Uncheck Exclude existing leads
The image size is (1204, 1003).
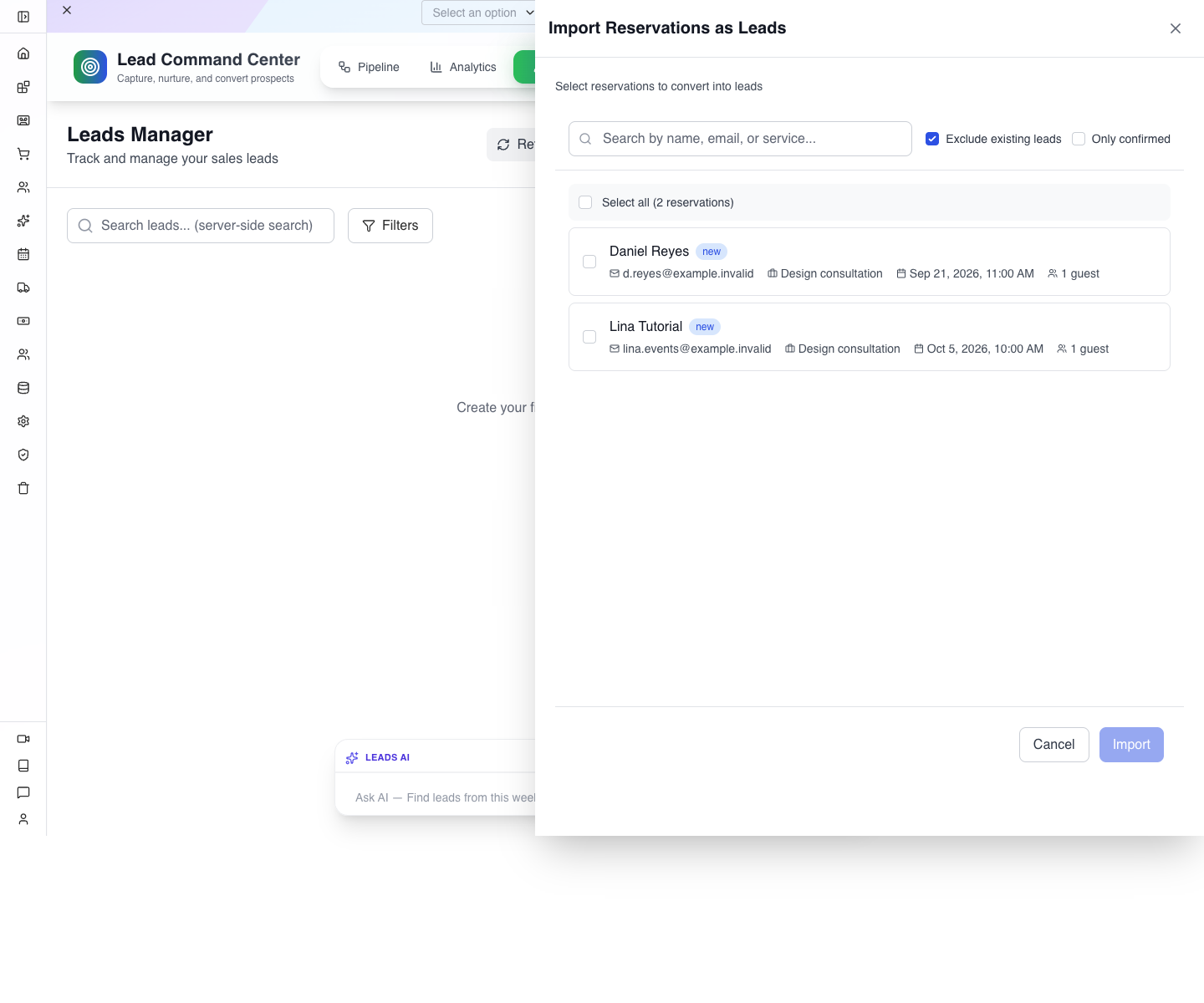click(932, 139)
